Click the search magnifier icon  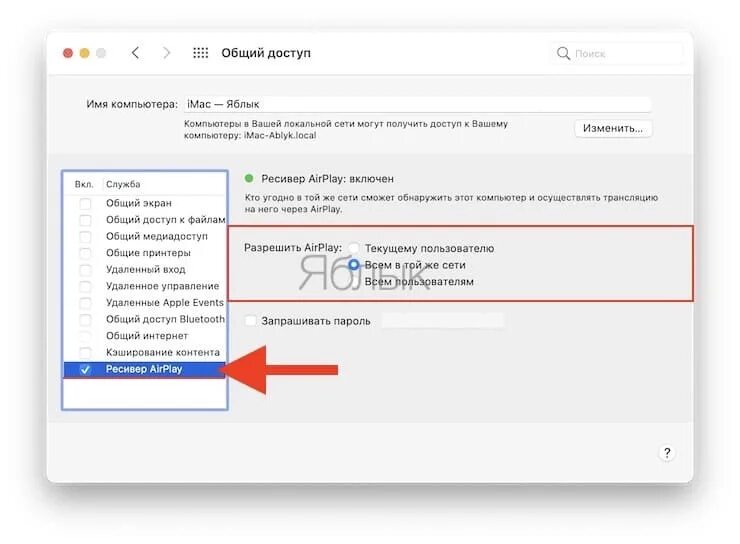(563, 53)
